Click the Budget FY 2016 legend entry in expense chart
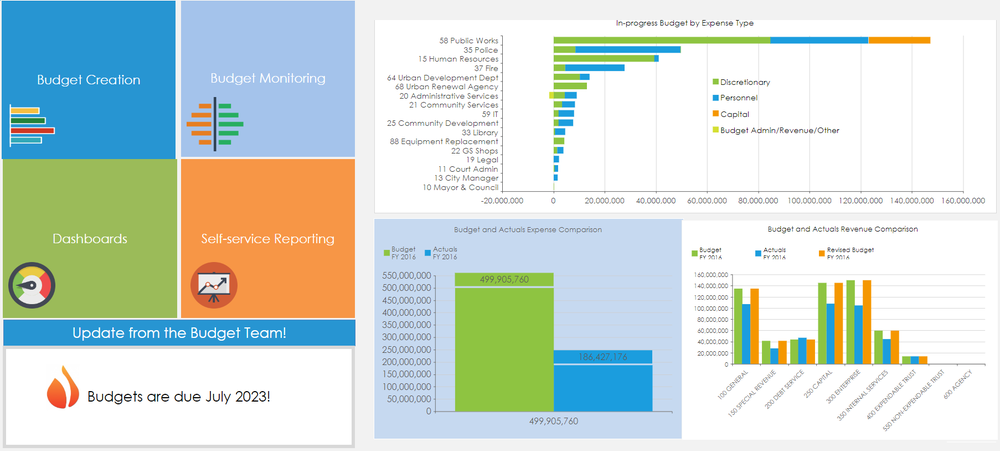Screen dimensions: 1000x451 tap(399, 253)
